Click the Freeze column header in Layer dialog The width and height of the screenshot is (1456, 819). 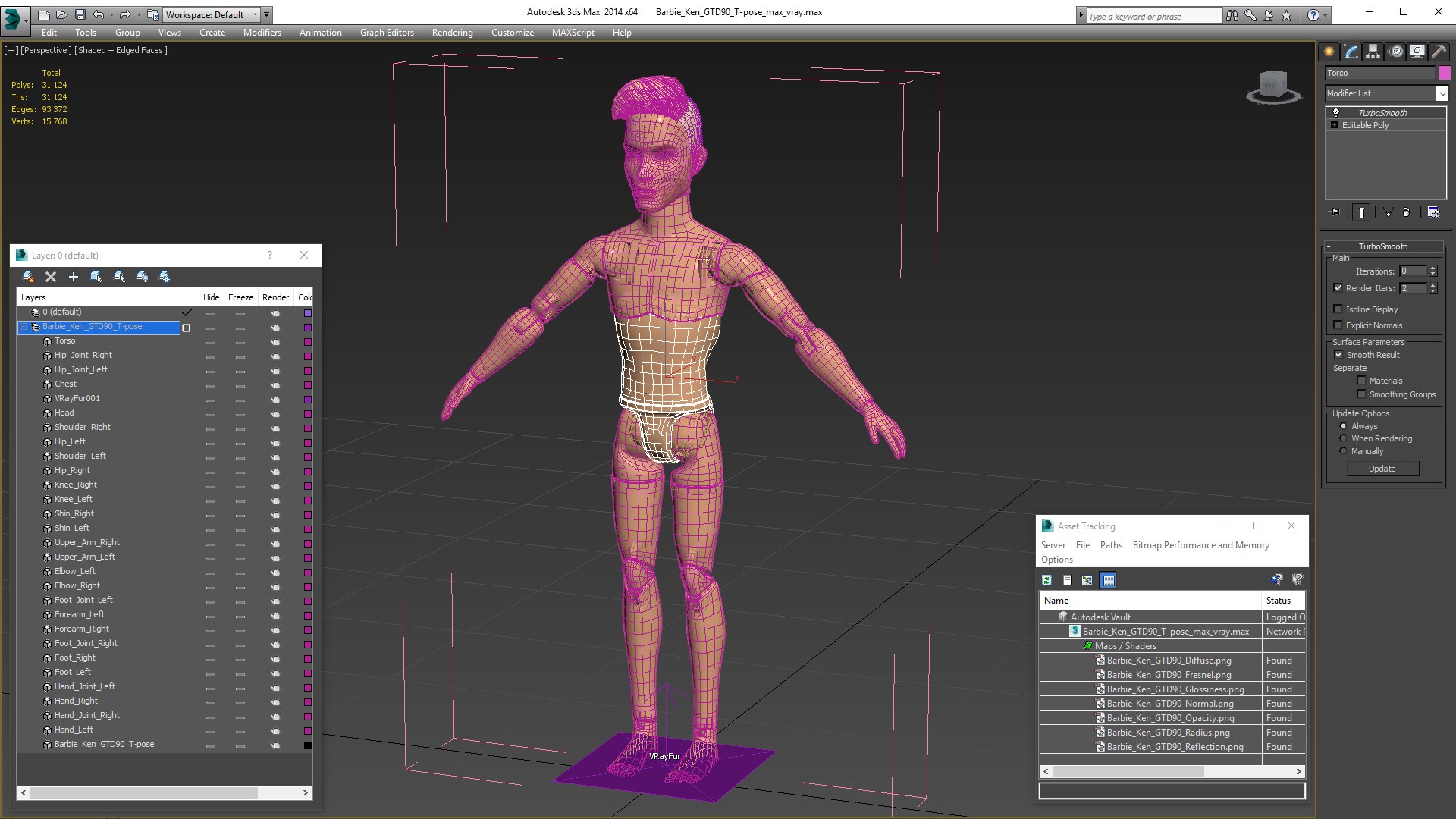point(240,297)
